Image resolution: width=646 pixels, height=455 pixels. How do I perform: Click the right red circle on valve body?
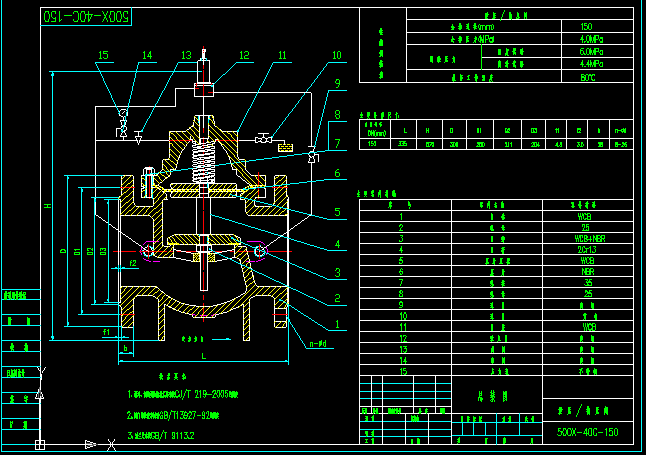(261, 250)
